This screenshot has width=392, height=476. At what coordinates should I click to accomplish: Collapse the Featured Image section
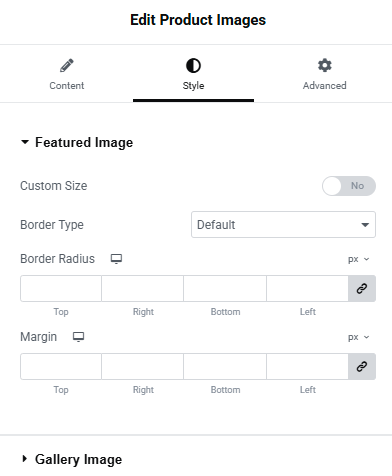(77, 142)
